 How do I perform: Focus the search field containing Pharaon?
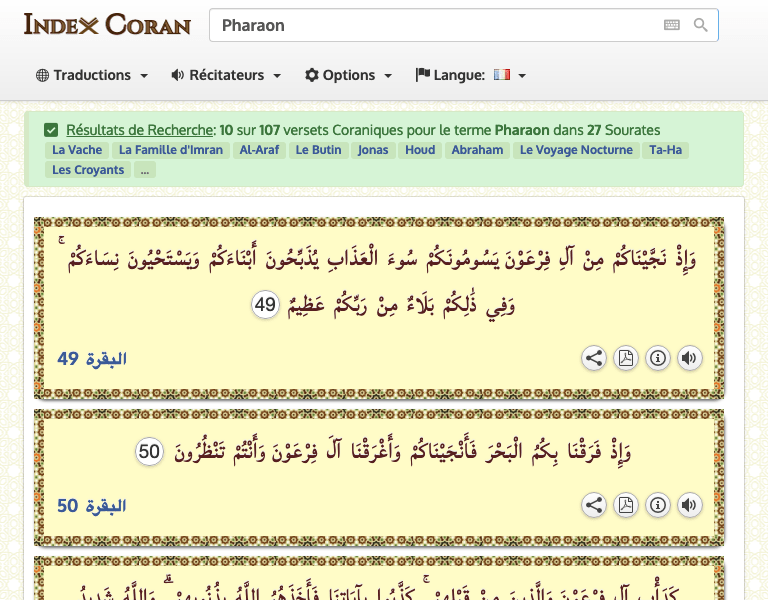(430, 26)
